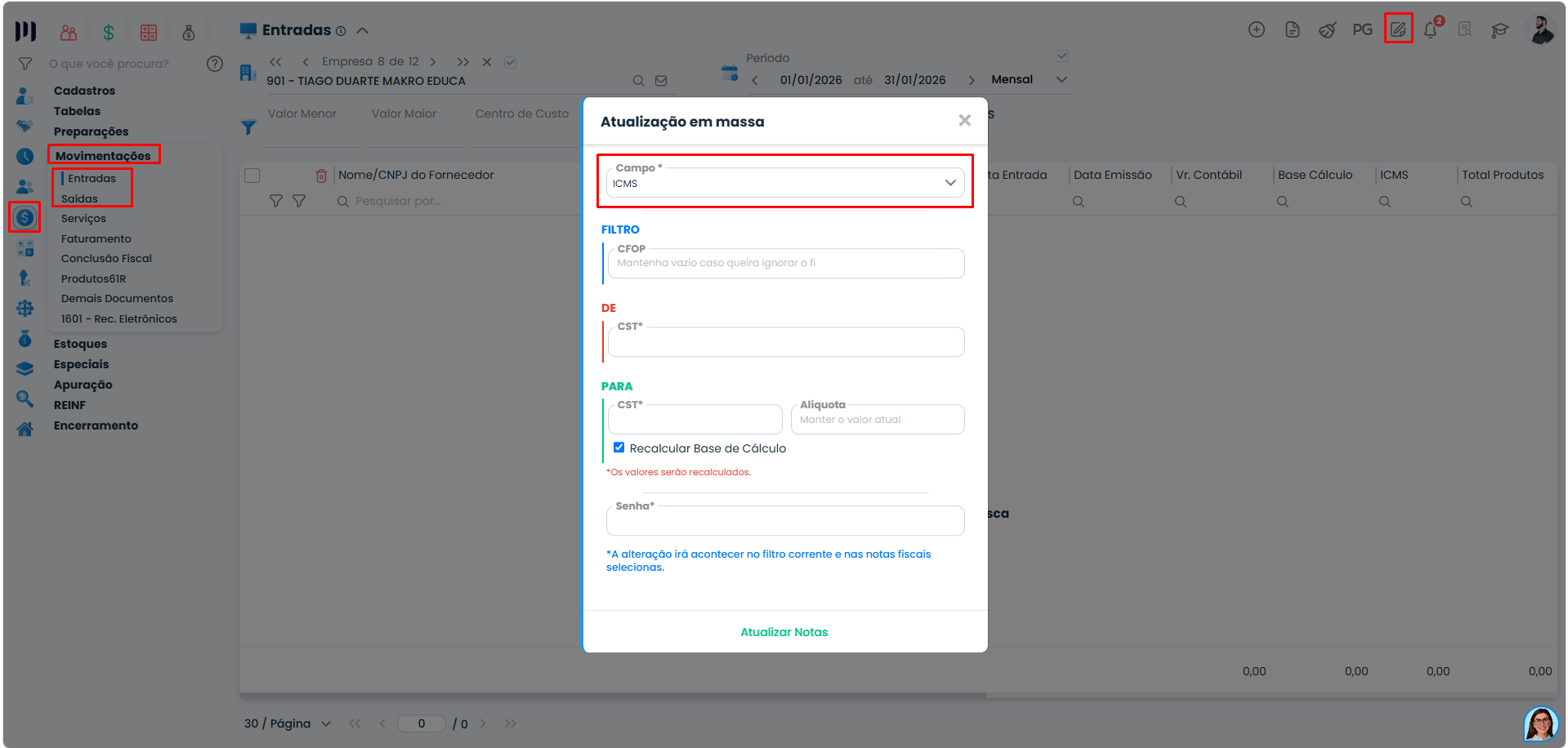Click the search company magnifier icon

pyautogui.click(x=639, y=81)
